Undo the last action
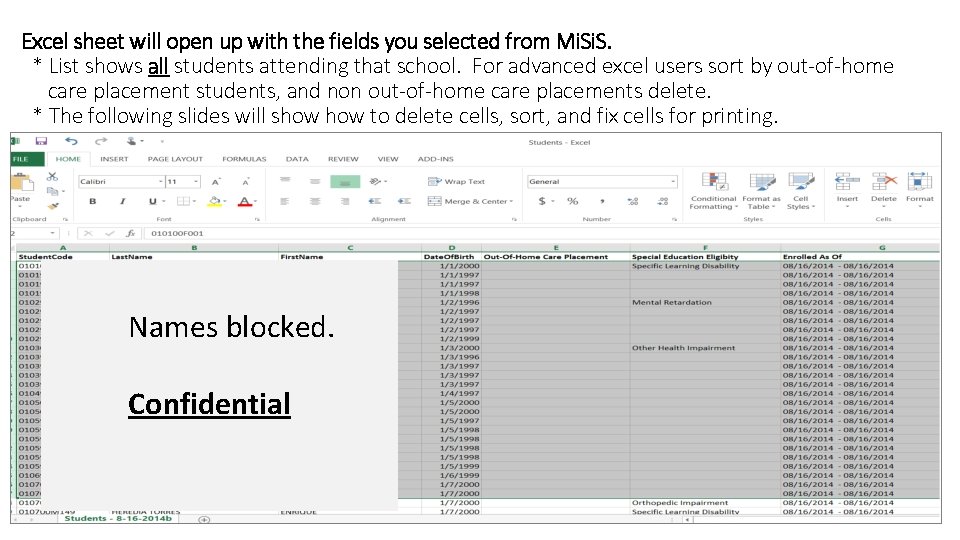This screenshot has height=540, width=960. [x=72, y=141]
